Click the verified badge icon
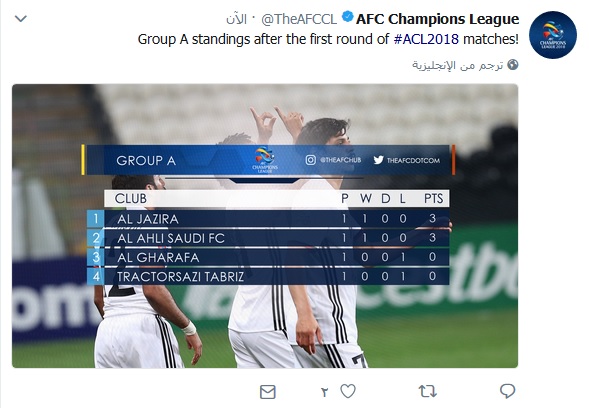The width and height of the screenshot is (589, 408). pyautogui.click(x=348, y=17)
